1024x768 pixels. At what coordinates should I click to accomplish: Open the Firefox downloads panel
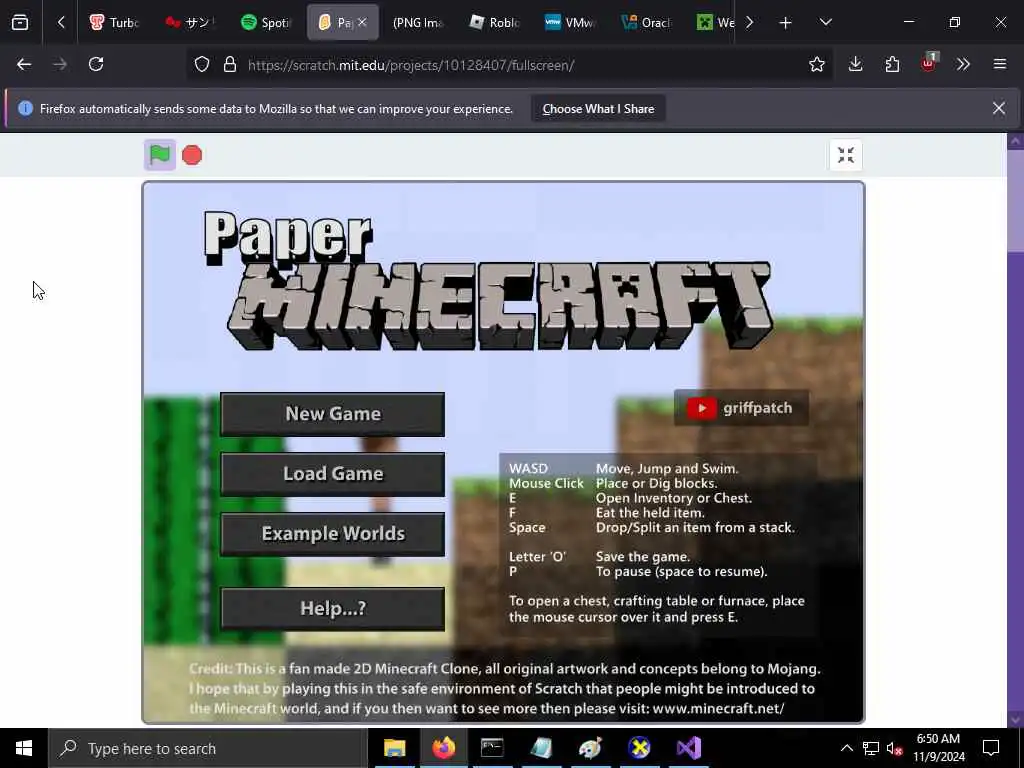coord(856,64)
